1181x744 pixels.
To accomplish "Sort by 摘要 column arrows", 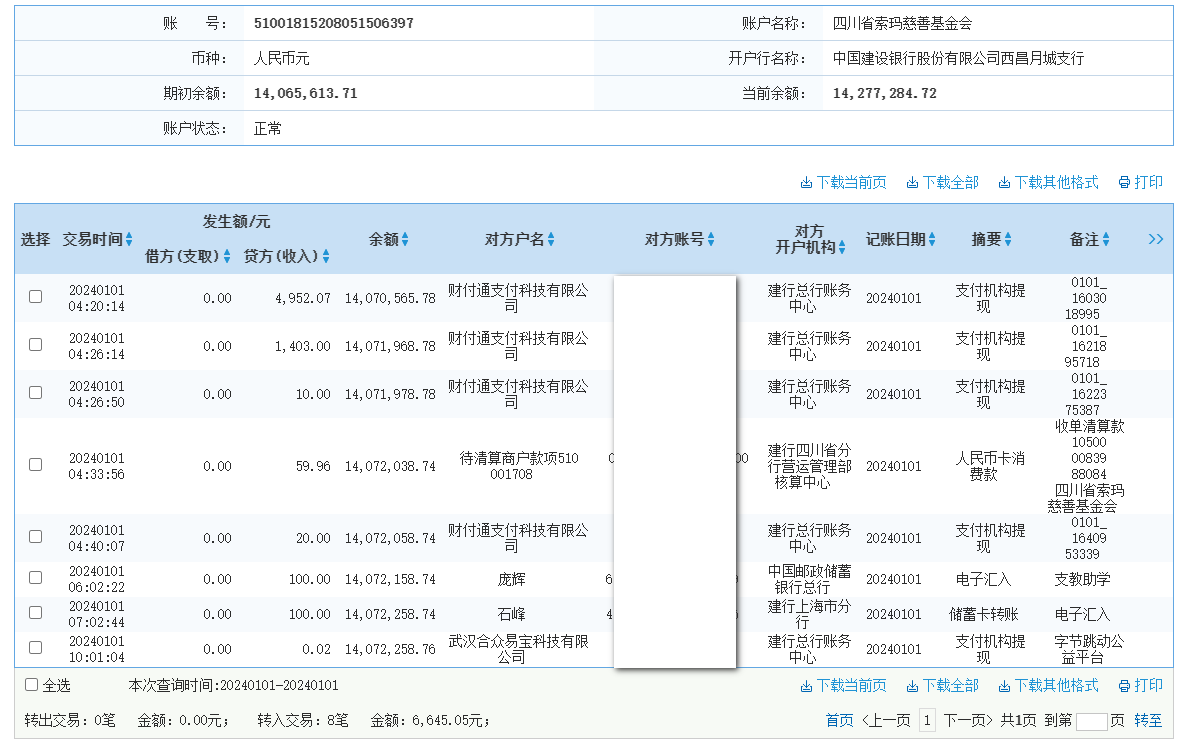I will (x=1008, y=239).
